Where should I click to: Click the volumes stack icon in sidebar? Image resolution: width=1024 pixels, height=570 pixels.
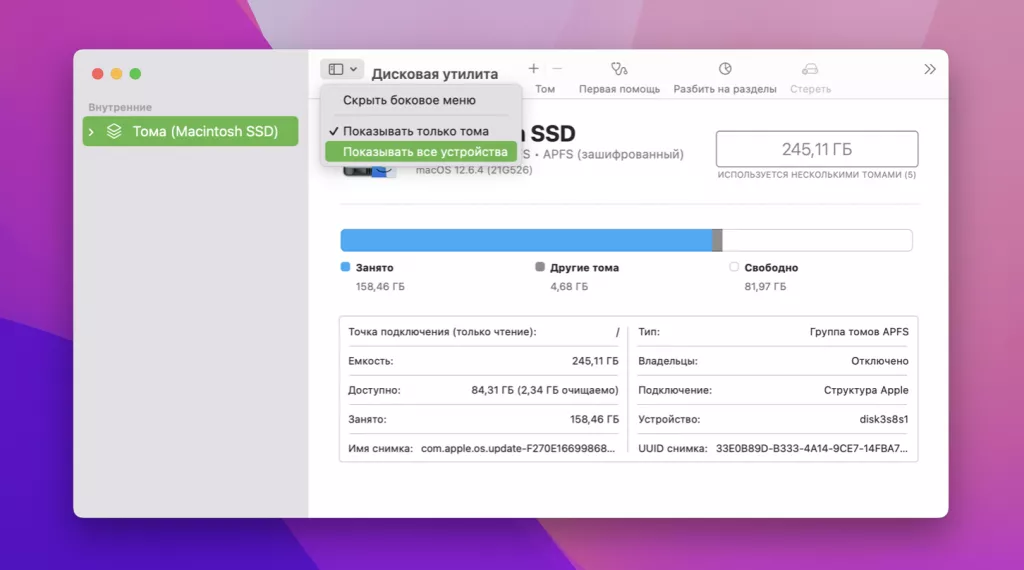click(114, 131)
